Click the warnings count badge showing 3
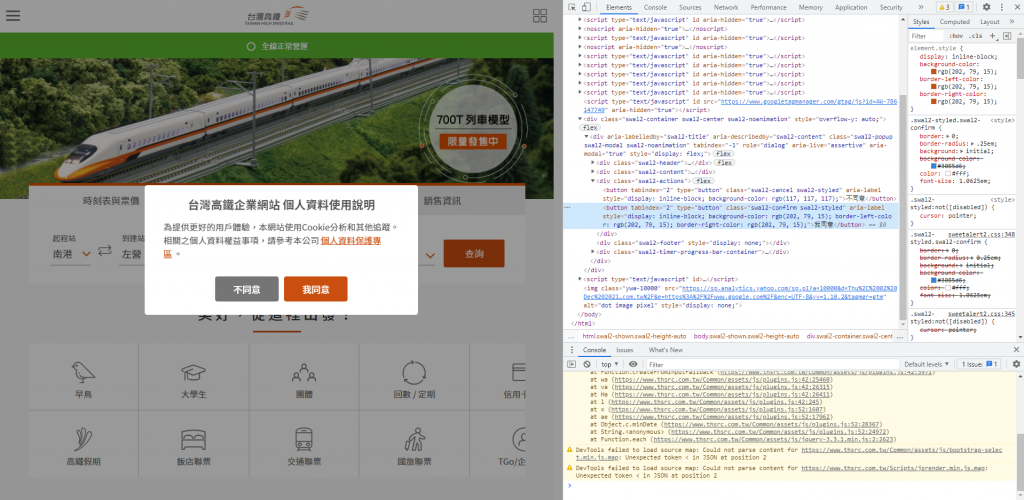The height and width of the screenshot is (500, 1024). (944, 7)
